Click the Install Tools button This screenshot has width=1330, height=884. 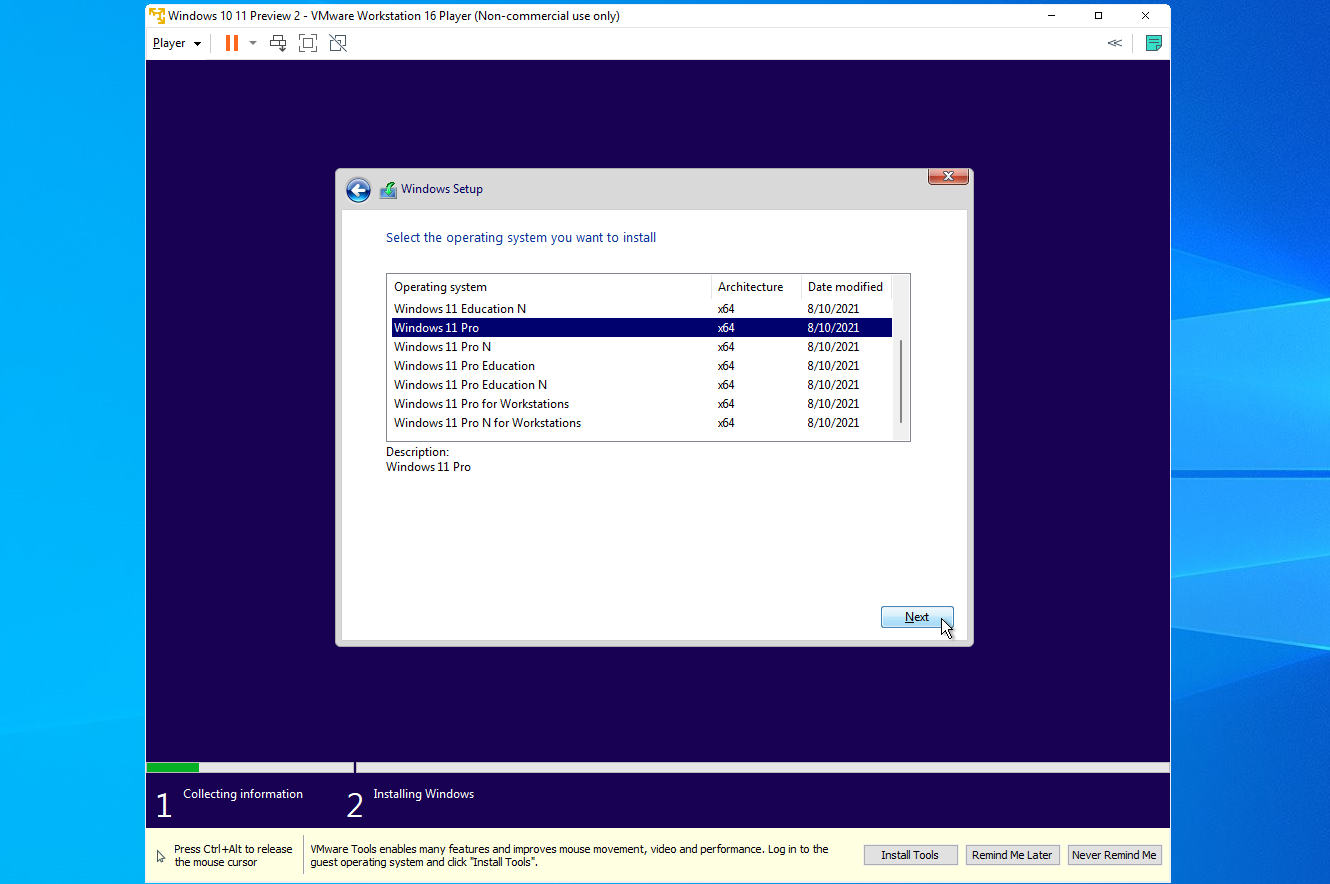coord(910,855)
